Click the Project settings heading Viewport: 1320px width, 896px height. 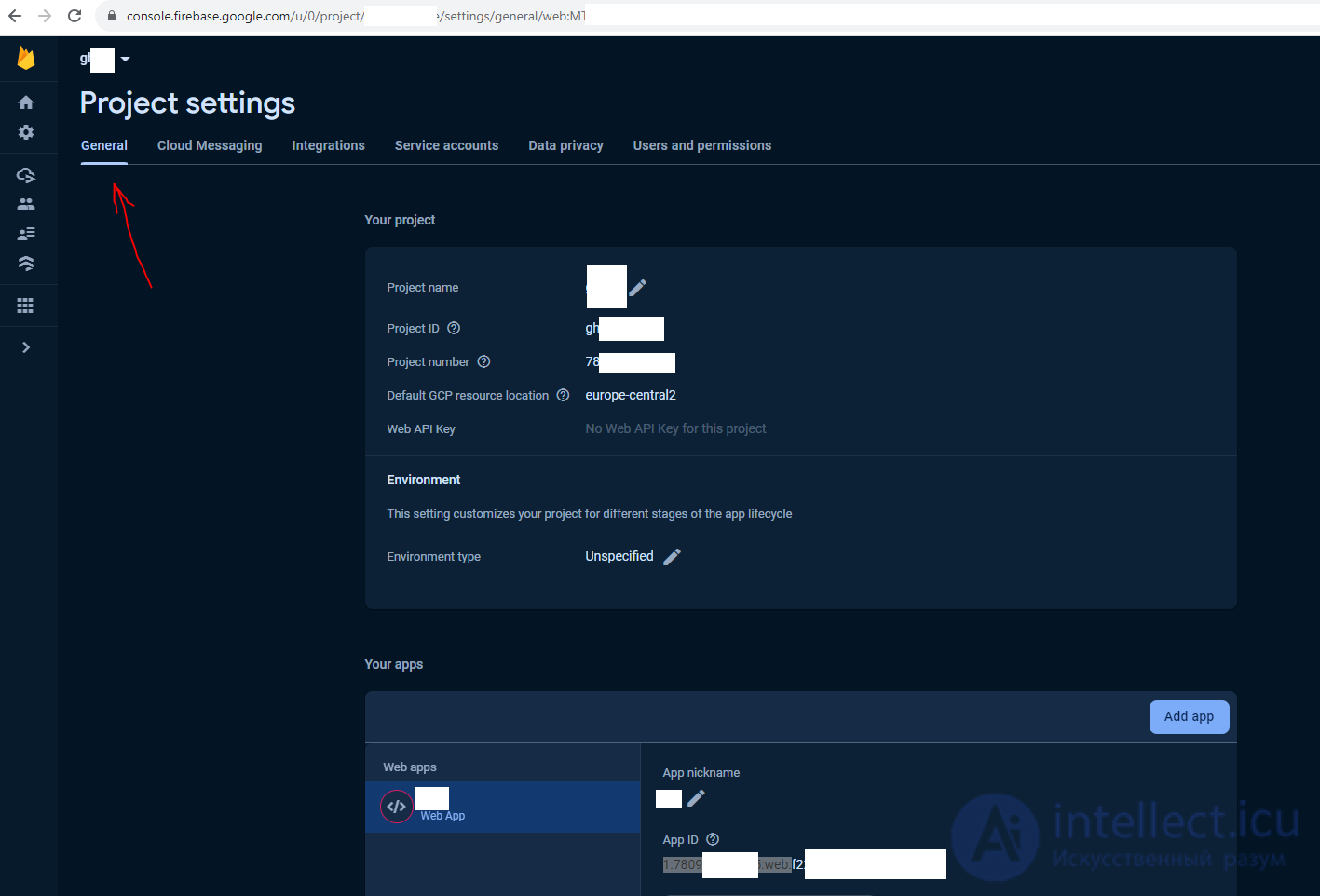point(187,103)
